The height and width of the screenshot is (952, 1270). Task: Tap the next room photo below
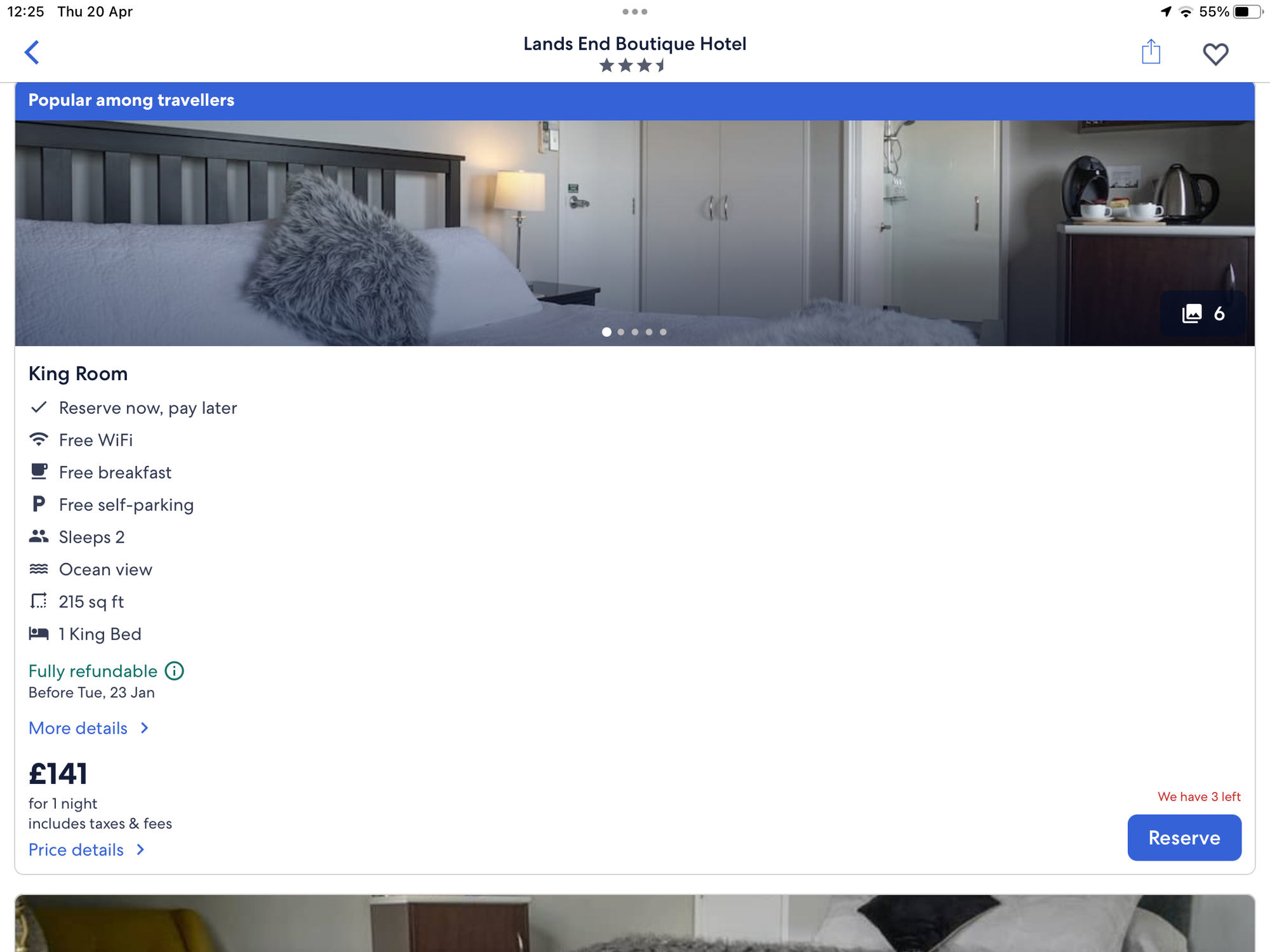click(635, 923)
